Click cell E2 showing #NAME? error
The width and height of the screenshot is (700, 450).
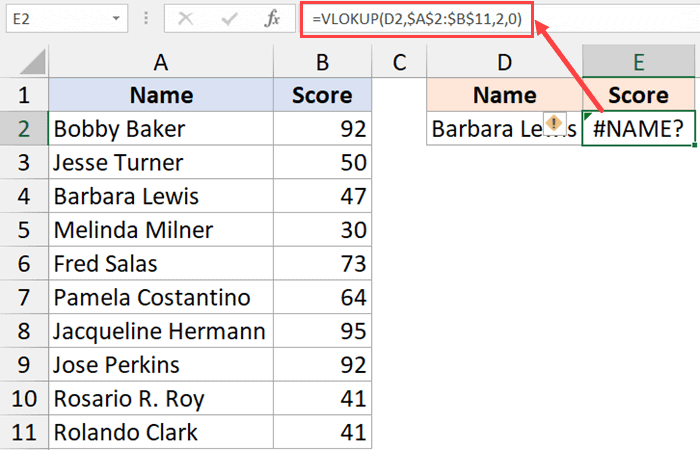coord(639,130)
